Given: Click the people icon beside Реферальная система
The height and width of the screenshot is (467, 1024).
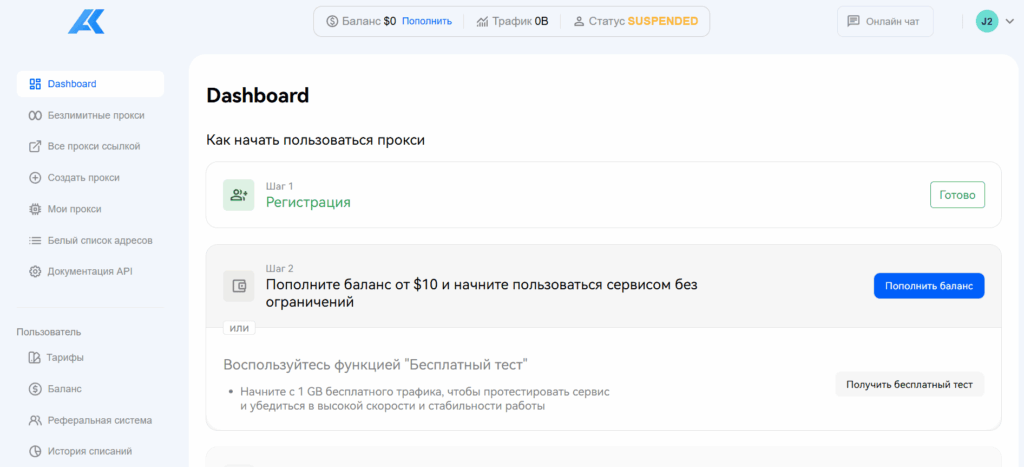Looking at the screenshot, I should [x=35, y=420].
